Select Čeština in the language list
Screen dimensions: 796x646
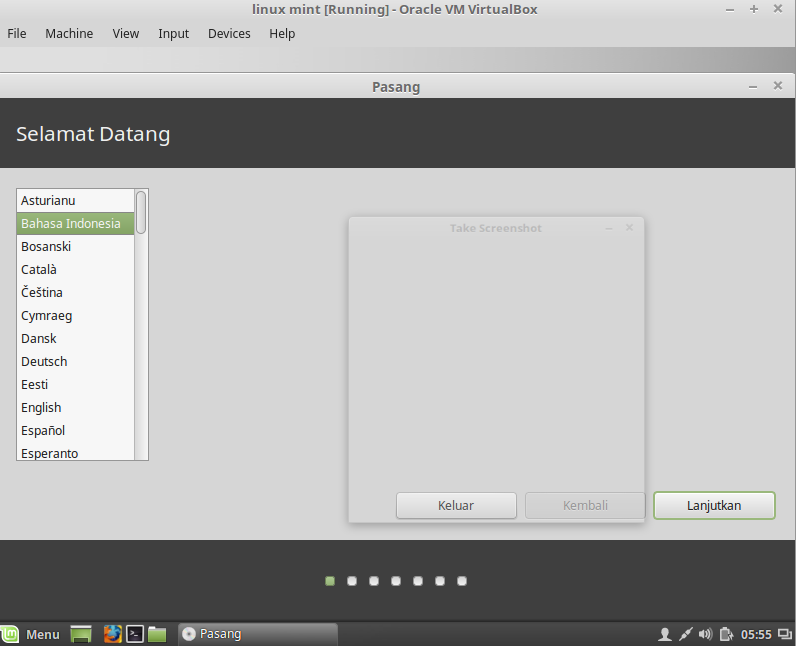75,292
